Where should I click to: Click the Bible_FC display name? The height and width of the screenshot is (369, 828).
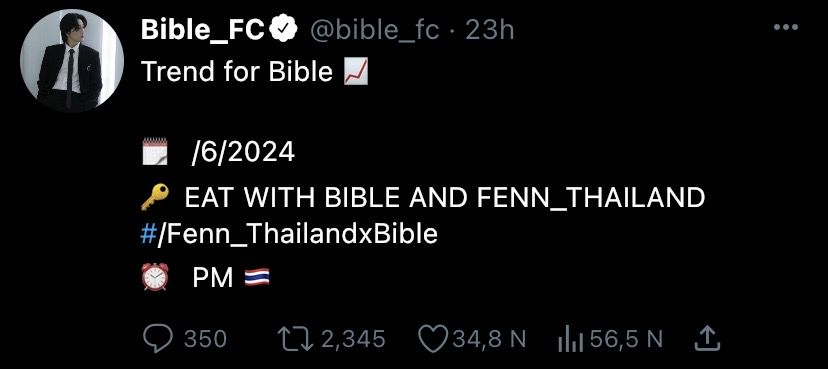click(x=203, y=31)
